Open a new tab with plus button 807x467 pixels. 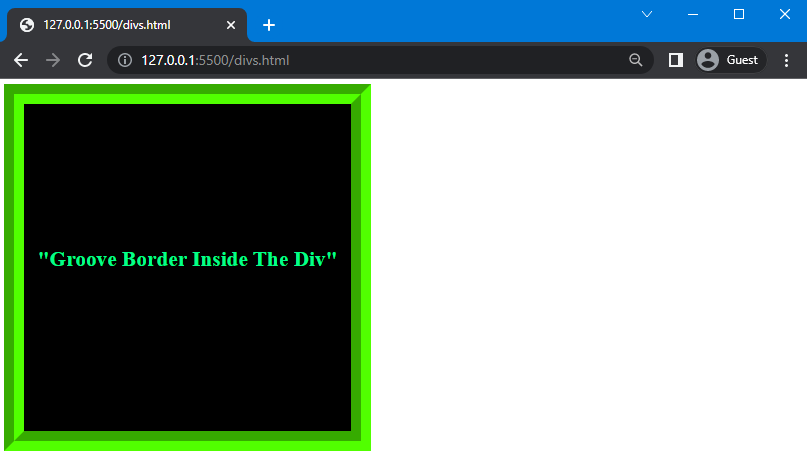(268, 25)
